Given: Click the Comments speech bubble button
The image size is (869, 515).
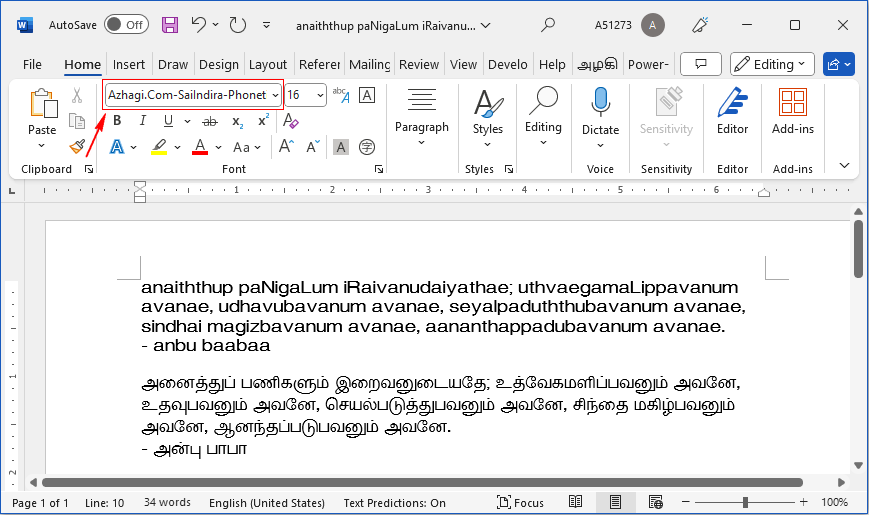Looking at the screenshot, I should 701,64.
